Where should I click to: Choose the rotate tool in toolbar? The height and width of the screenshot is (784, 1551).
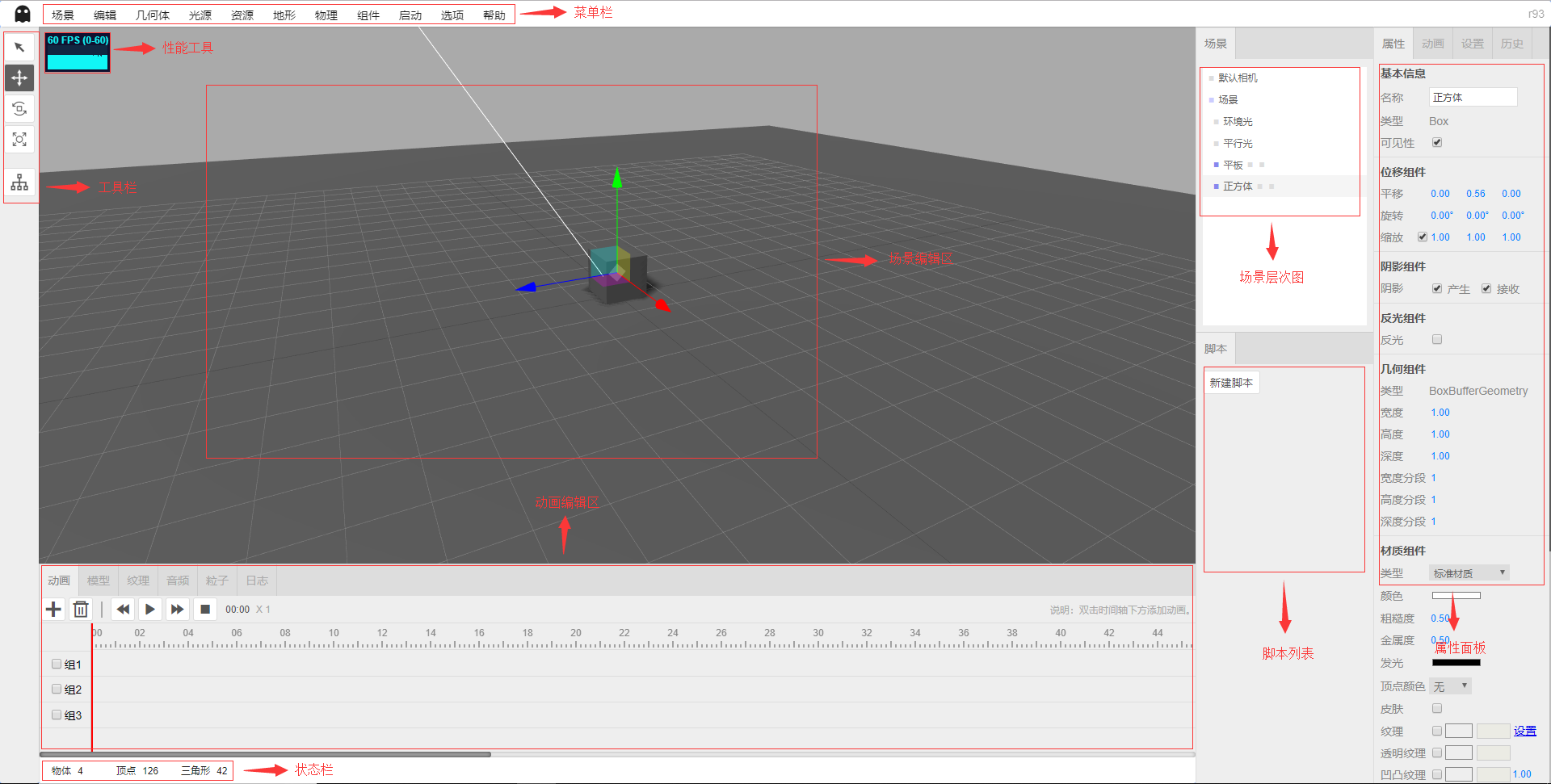click(x=19, y=109)
